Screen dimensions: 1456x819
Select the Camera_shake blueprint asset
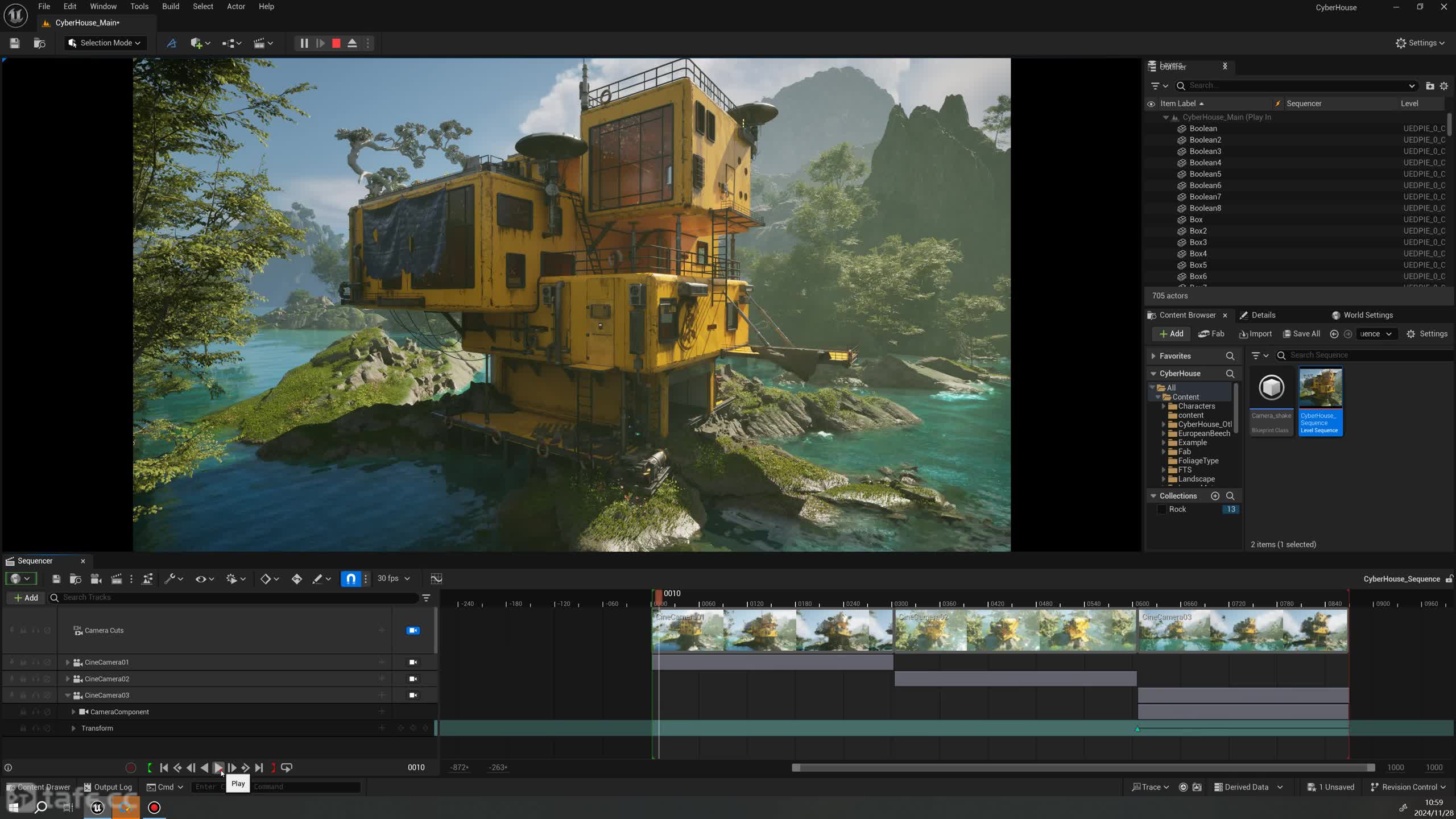[x=1271, y=402]
